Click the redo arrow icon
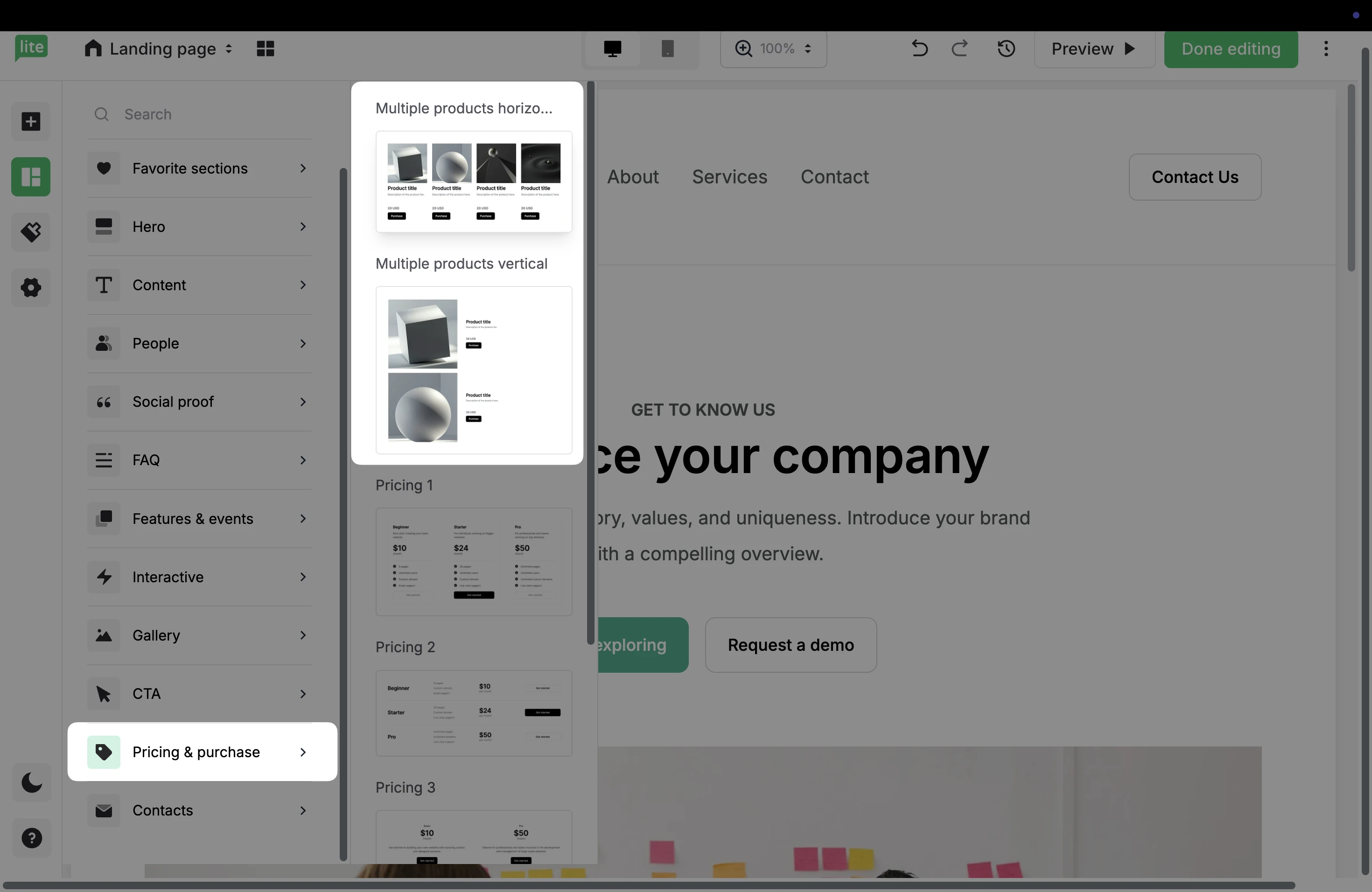Screen dimensions: 1372x892 pyautogui.click(x=960, y=49)
